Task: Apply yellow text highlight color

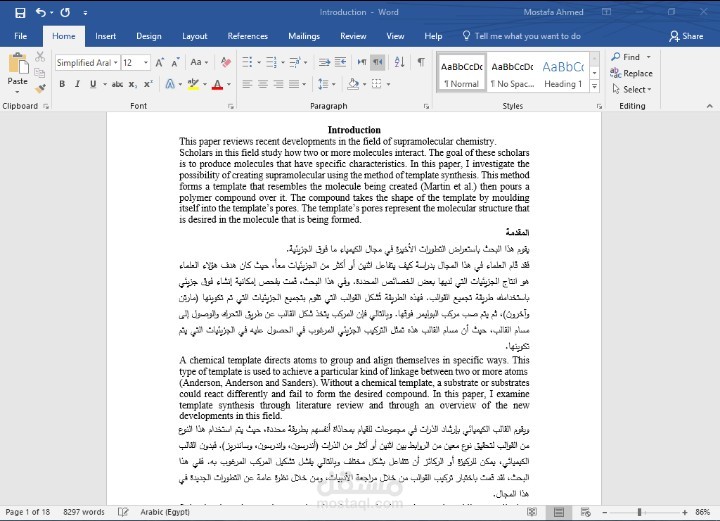Action: [193, 84]
